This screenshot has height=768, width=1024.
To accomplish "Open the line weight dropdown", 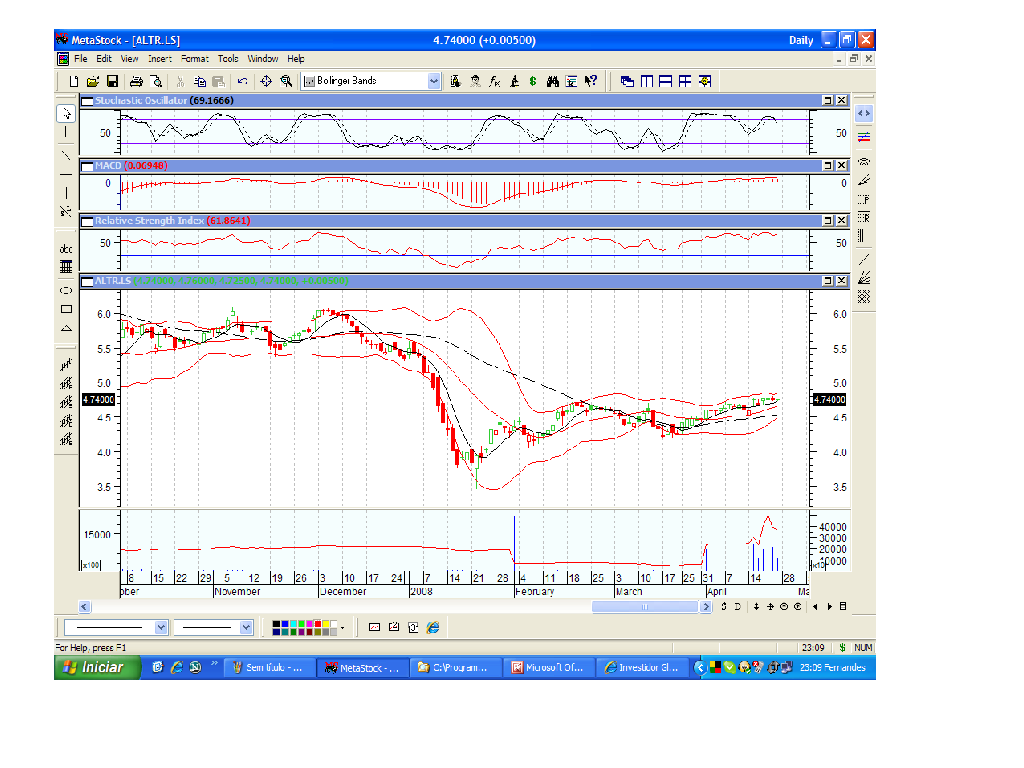I will [246, 628].
